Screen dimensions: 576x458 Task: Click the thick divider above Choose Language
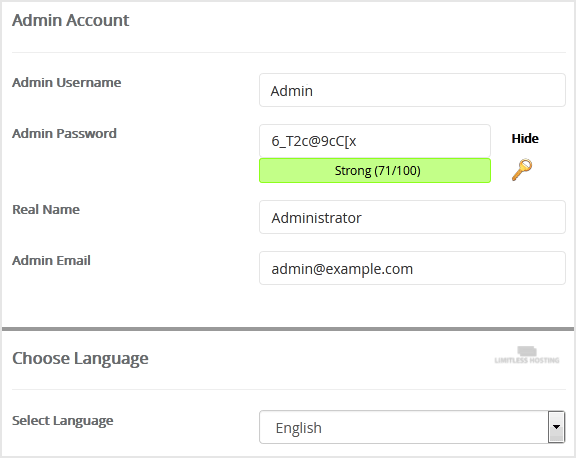288,329
